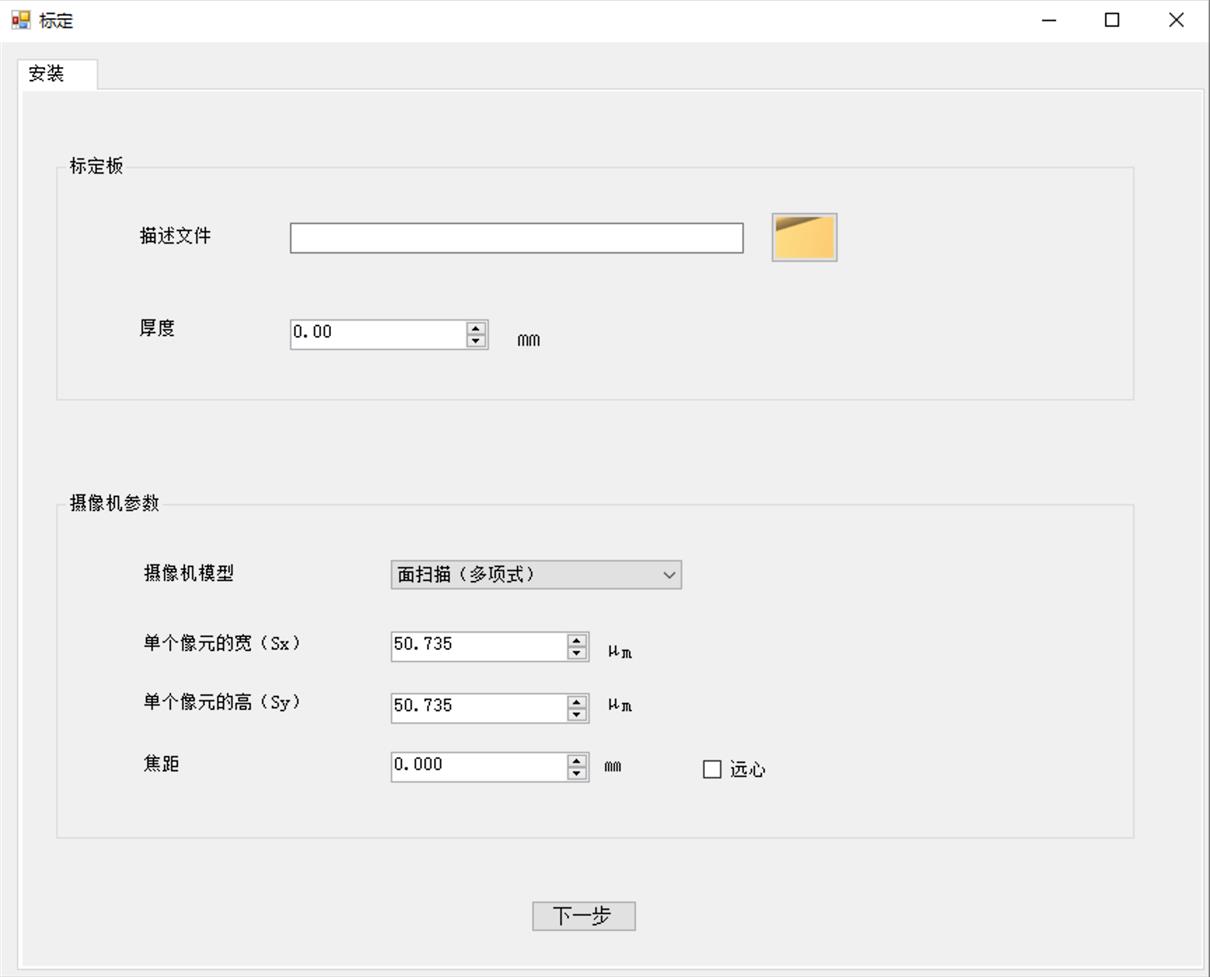Decrease 单个像元的高 (Sy) with down arrow
The image size is (1210, 977).
tap(577, 714)
